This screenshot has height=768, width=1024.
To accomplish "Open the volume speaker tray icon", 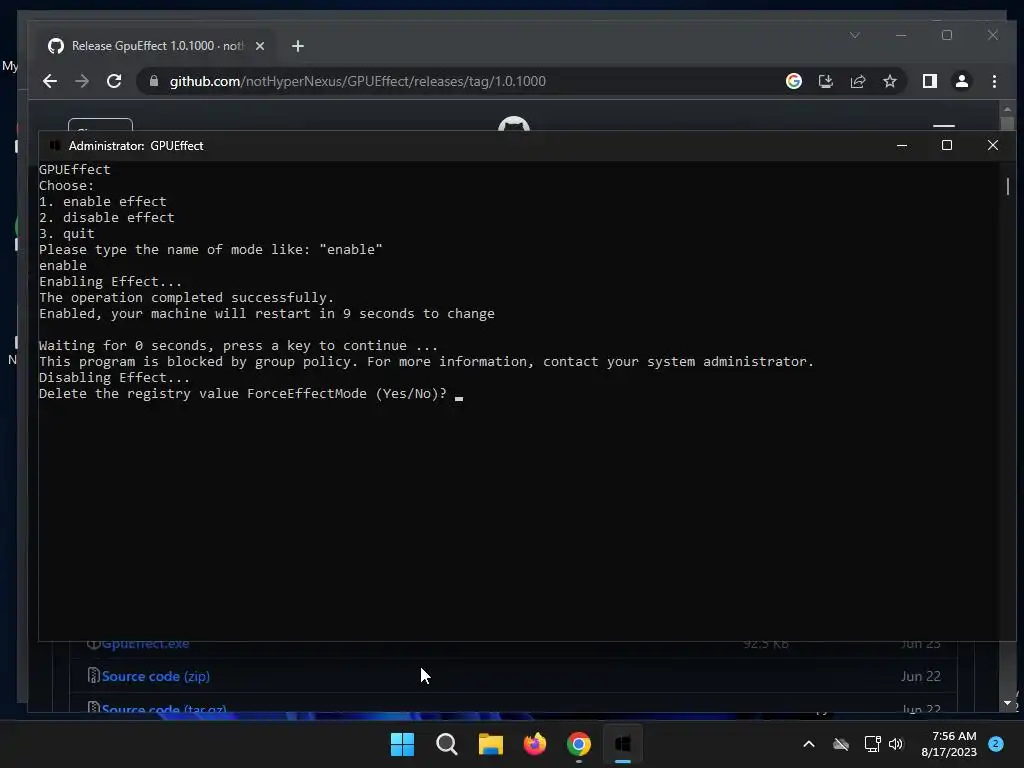I will pos(895,744).
